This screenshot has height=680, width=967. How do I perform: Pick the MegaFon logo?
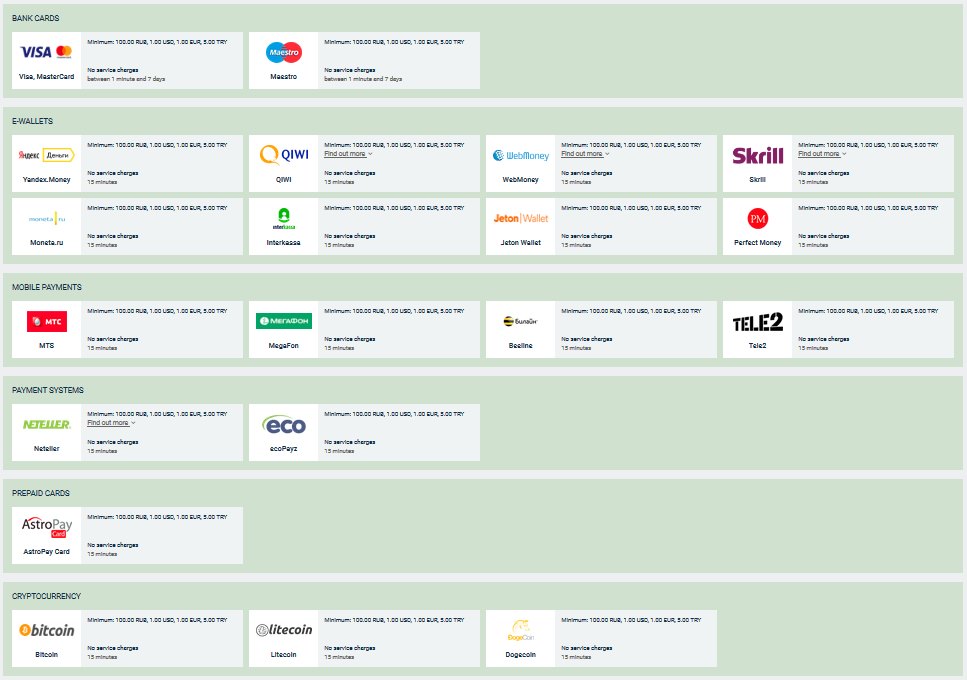point(284,321)
